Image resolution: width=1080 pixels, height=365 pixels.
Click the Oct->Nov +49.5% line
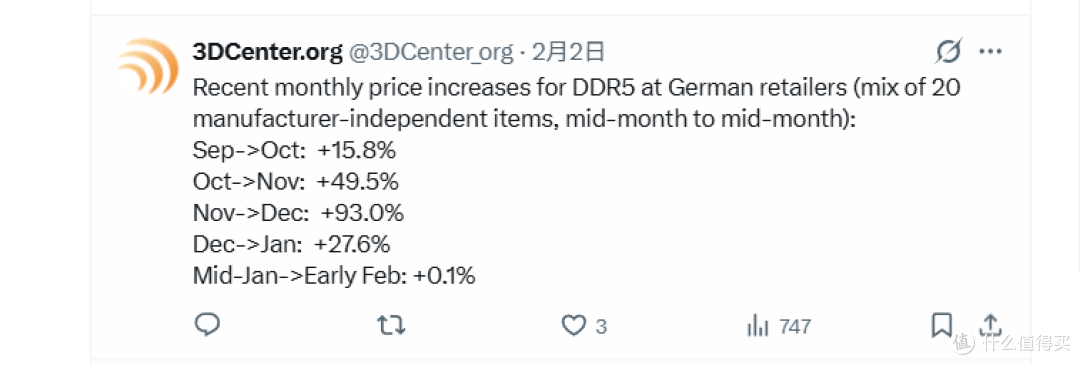tap(296, 182)
